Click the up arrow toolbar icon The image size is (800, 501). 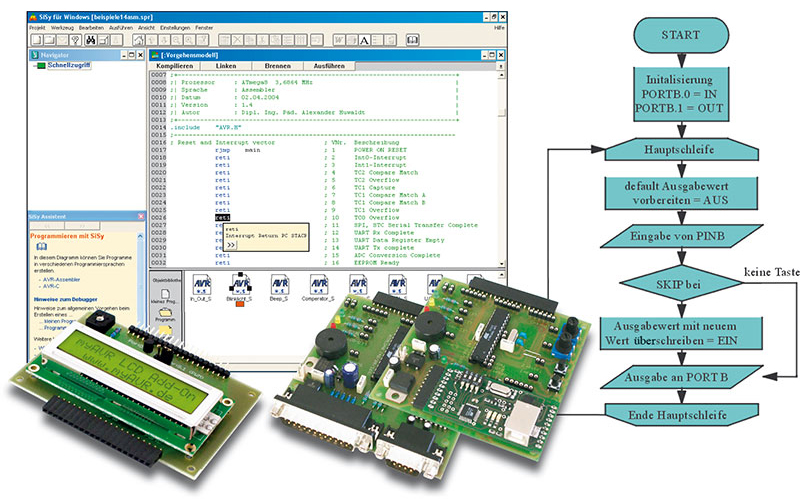[x=152, y=40]
